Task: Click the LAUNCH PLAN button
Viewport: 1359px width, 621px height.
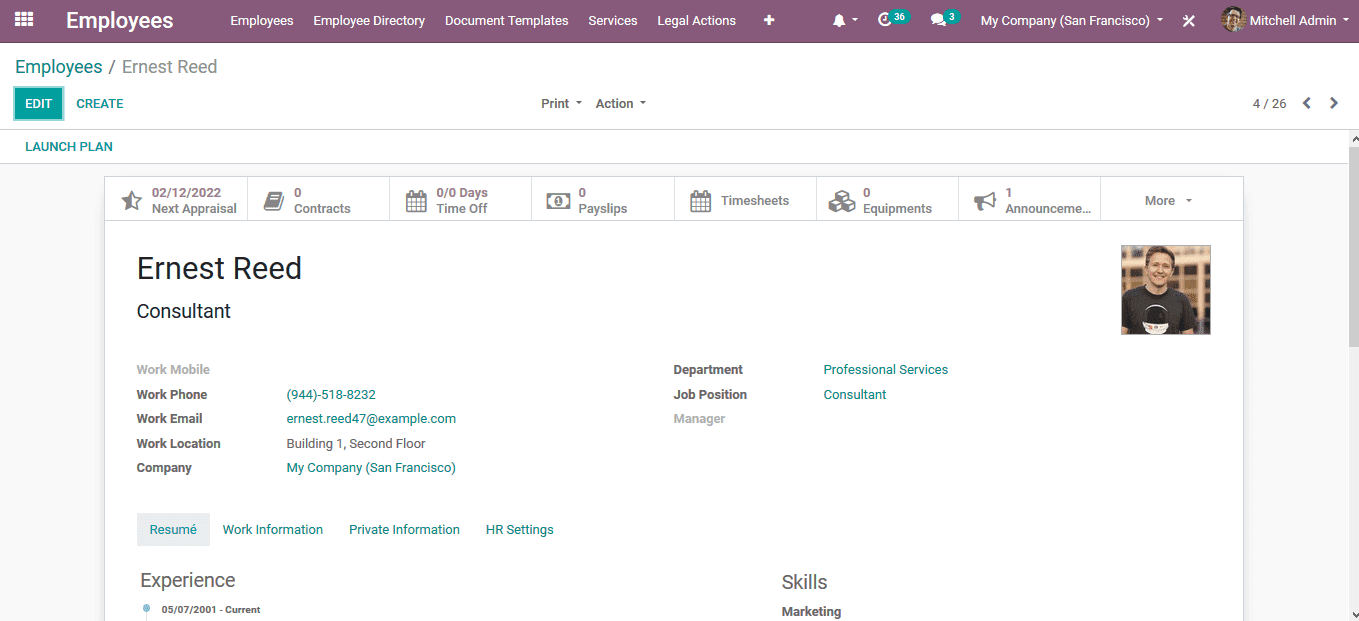Action: coord(69,147)
